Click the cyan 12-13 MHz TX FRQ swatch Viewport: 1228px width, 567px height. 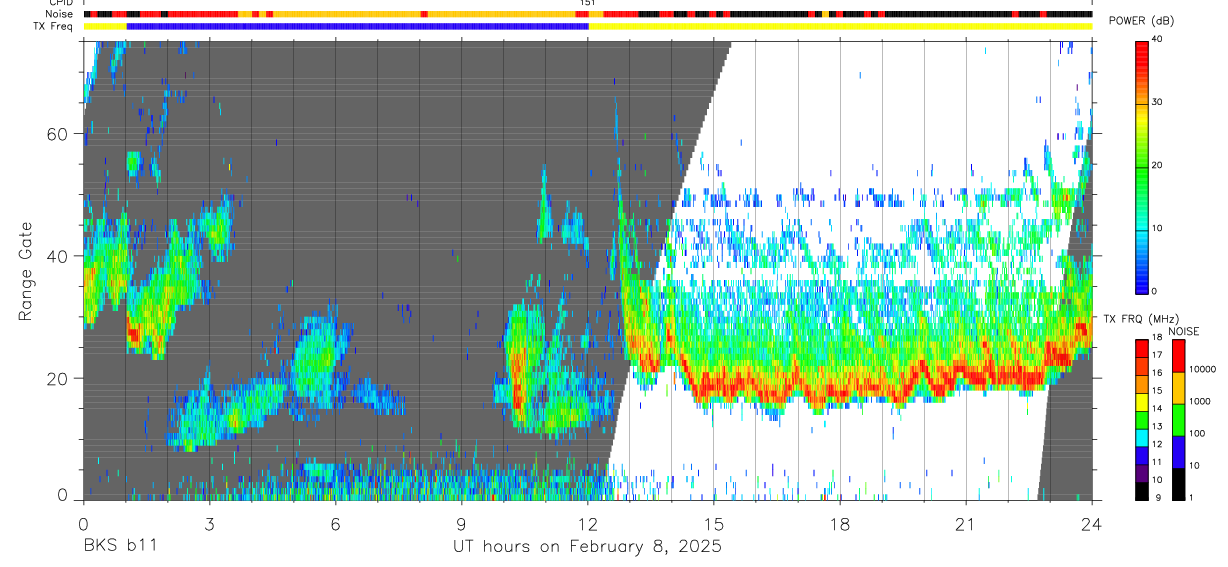tap(1141, 437)
